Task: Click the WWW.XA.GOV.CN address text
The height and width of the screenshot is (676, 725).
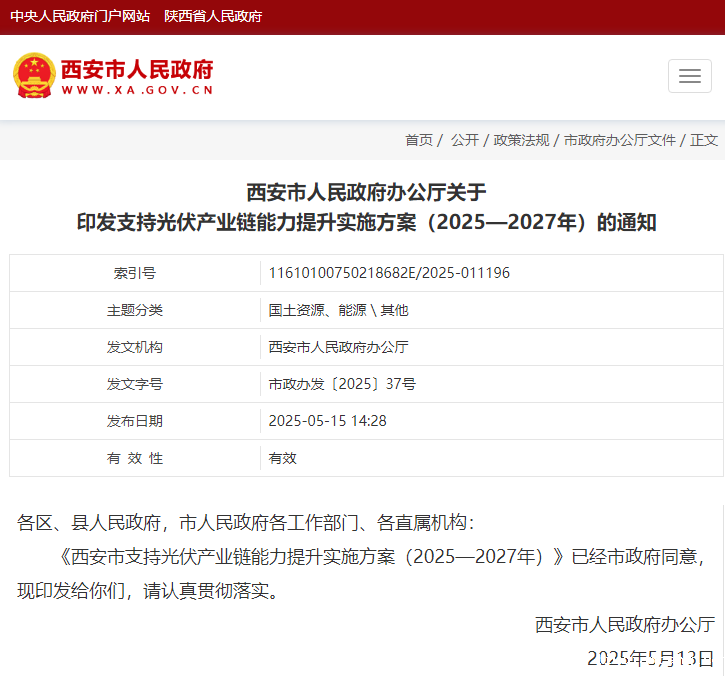Action: (x=137, y=91)
